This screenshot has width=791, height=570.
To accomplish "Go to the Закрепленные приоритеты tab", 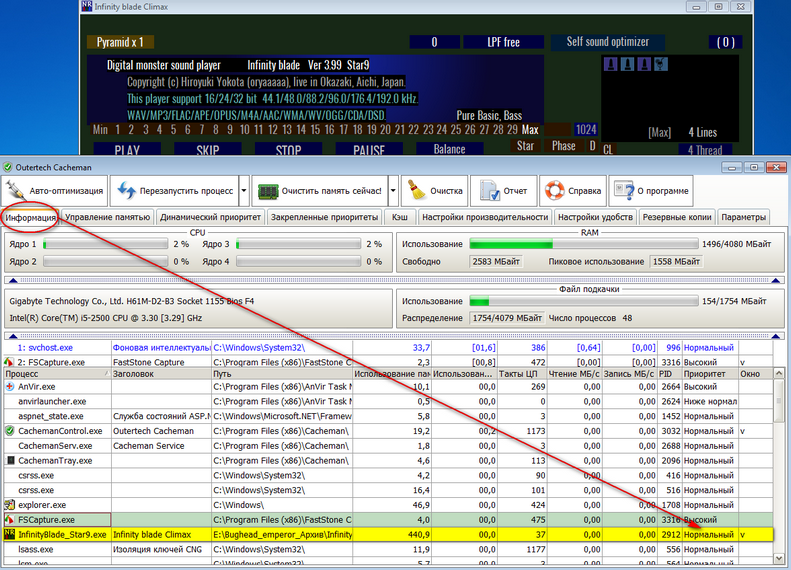I will tap(324, 217).
